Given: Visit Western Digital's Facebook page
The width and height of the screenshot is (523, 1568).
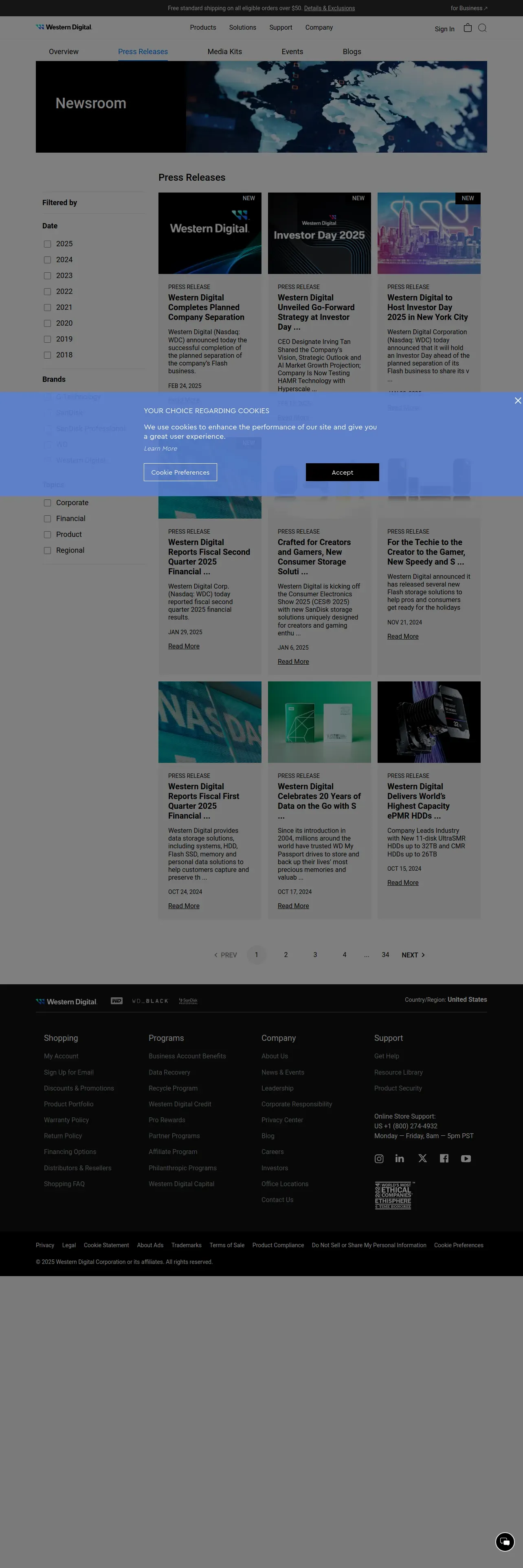Looking at the screenshot, I should click(x=444, y=1158).
